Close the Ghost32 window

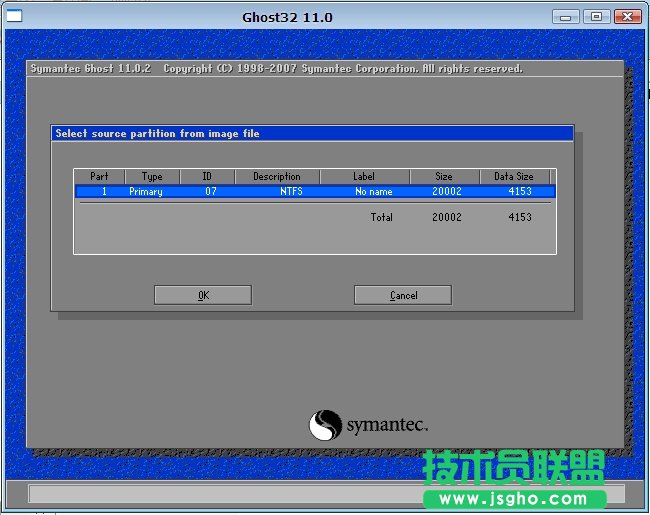[x=627, y=16]
